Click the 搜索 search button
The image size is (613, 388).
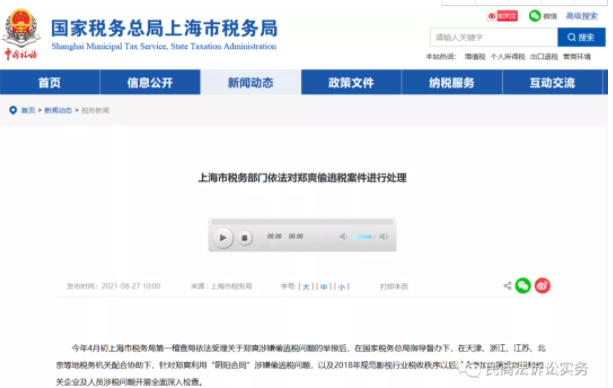click(x=581, y=37)
